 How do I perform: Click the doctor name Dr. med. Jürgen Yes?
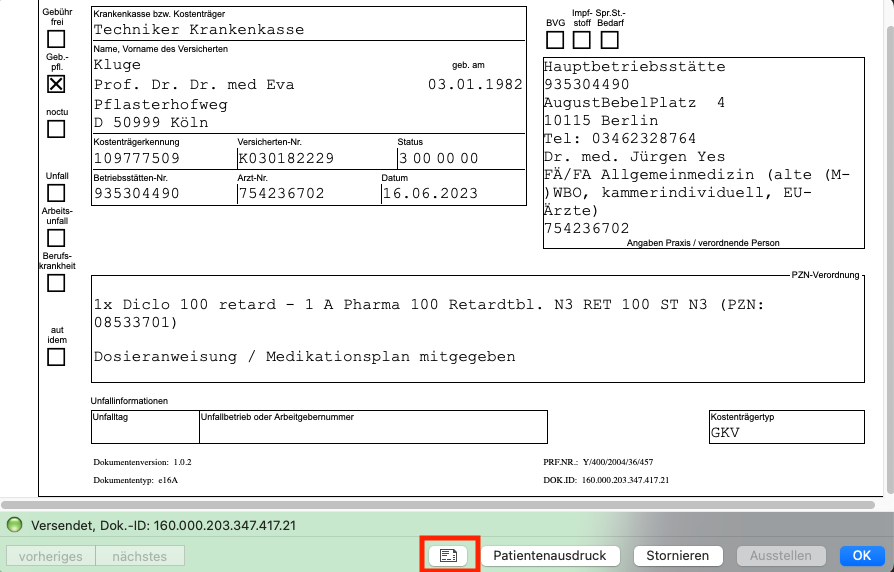(635, 157)
